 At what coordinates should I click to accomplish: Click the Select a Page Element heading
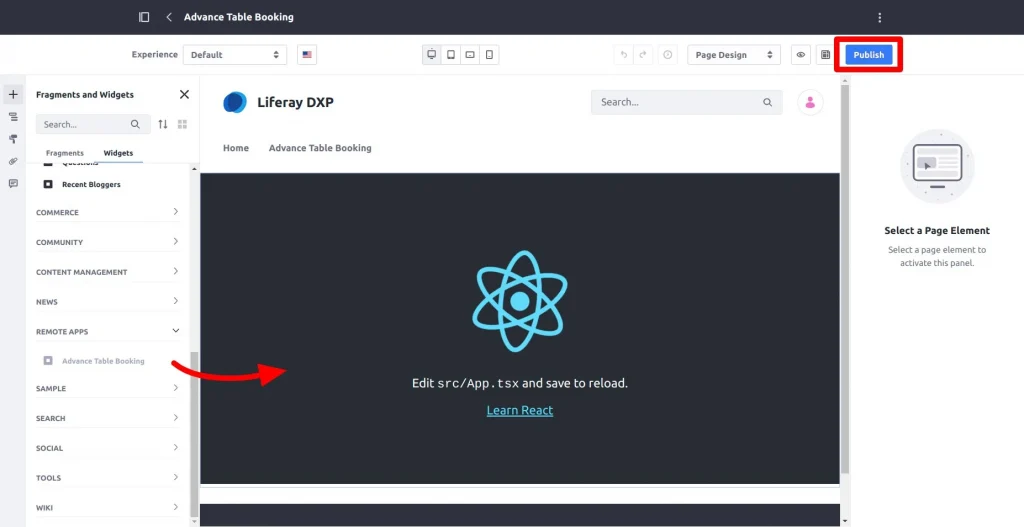click(937, 231)
